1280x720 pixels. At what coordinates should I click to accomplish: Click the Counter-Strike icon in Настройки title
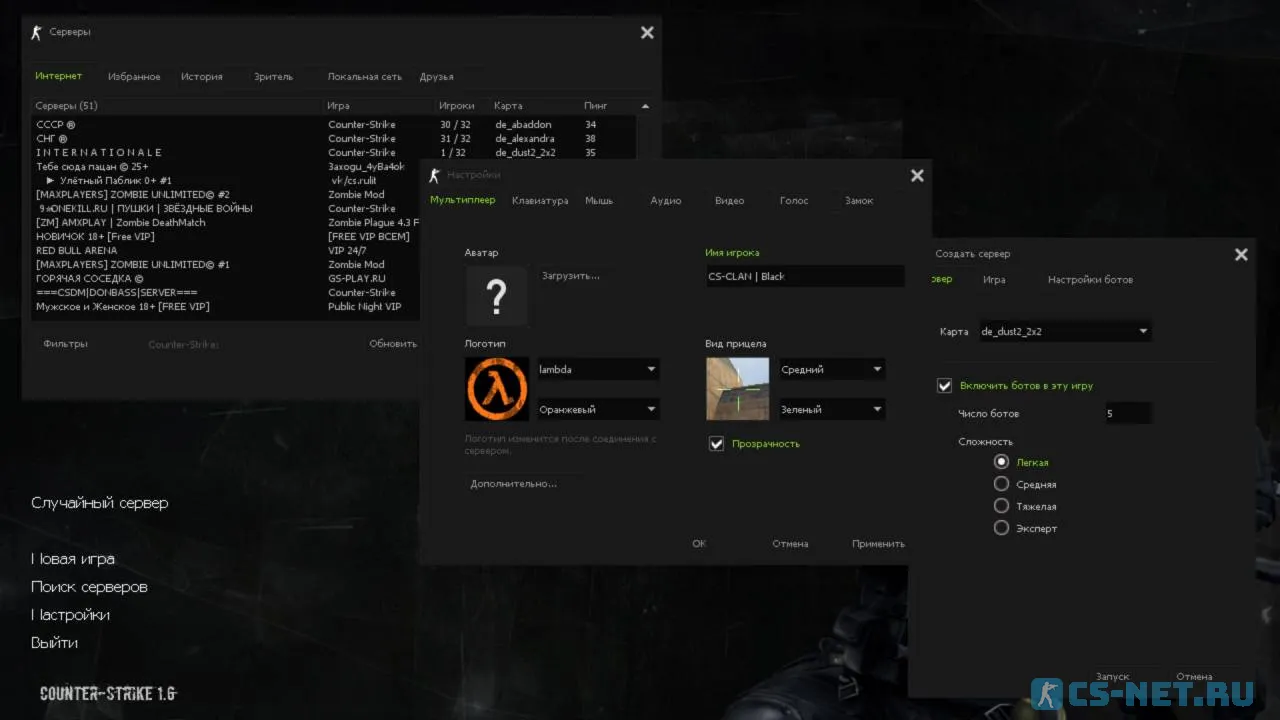434,175
